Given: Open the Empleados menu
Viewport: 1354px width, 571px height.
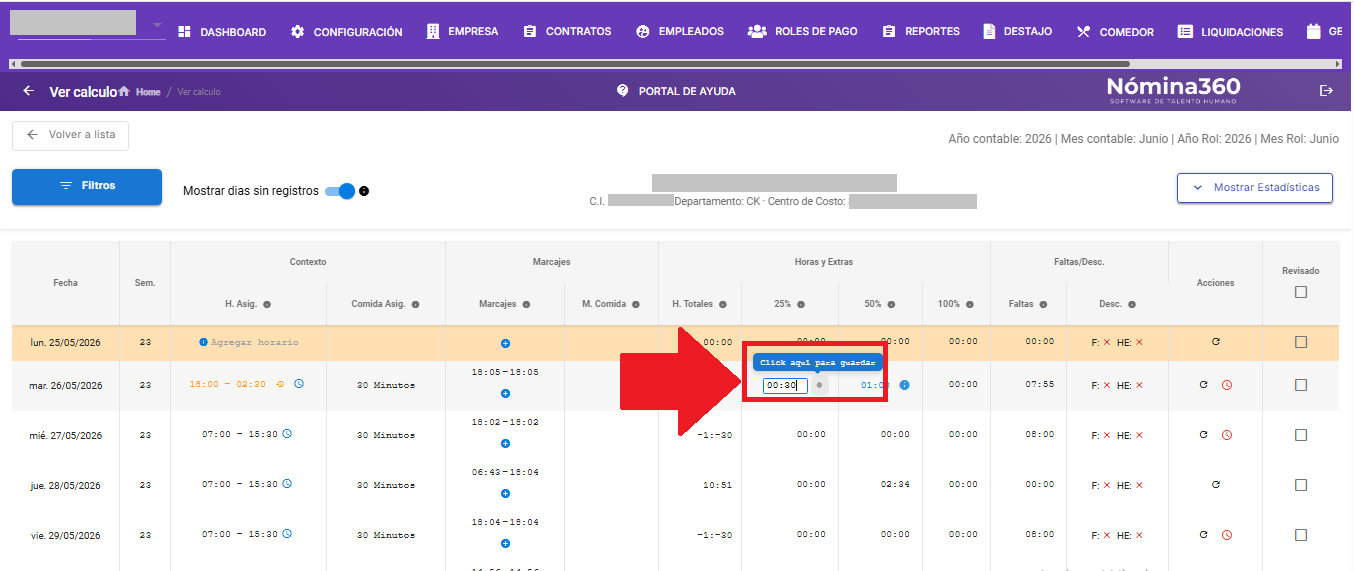Looking at the screenshot, I should point(680,32).
